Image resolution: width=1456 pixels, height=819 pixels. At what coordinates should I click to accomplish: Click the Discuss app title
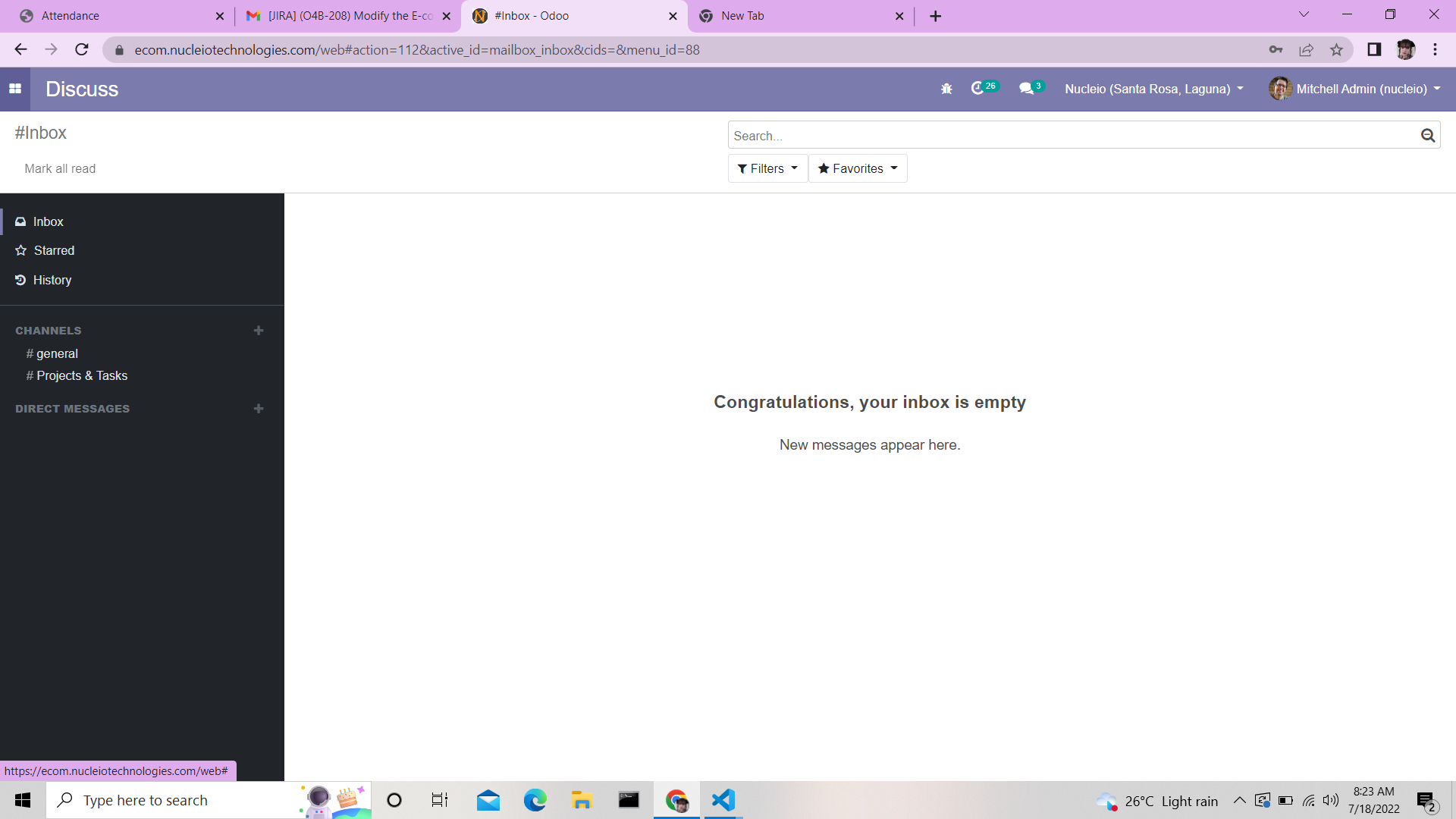click(x=82, y=89)
